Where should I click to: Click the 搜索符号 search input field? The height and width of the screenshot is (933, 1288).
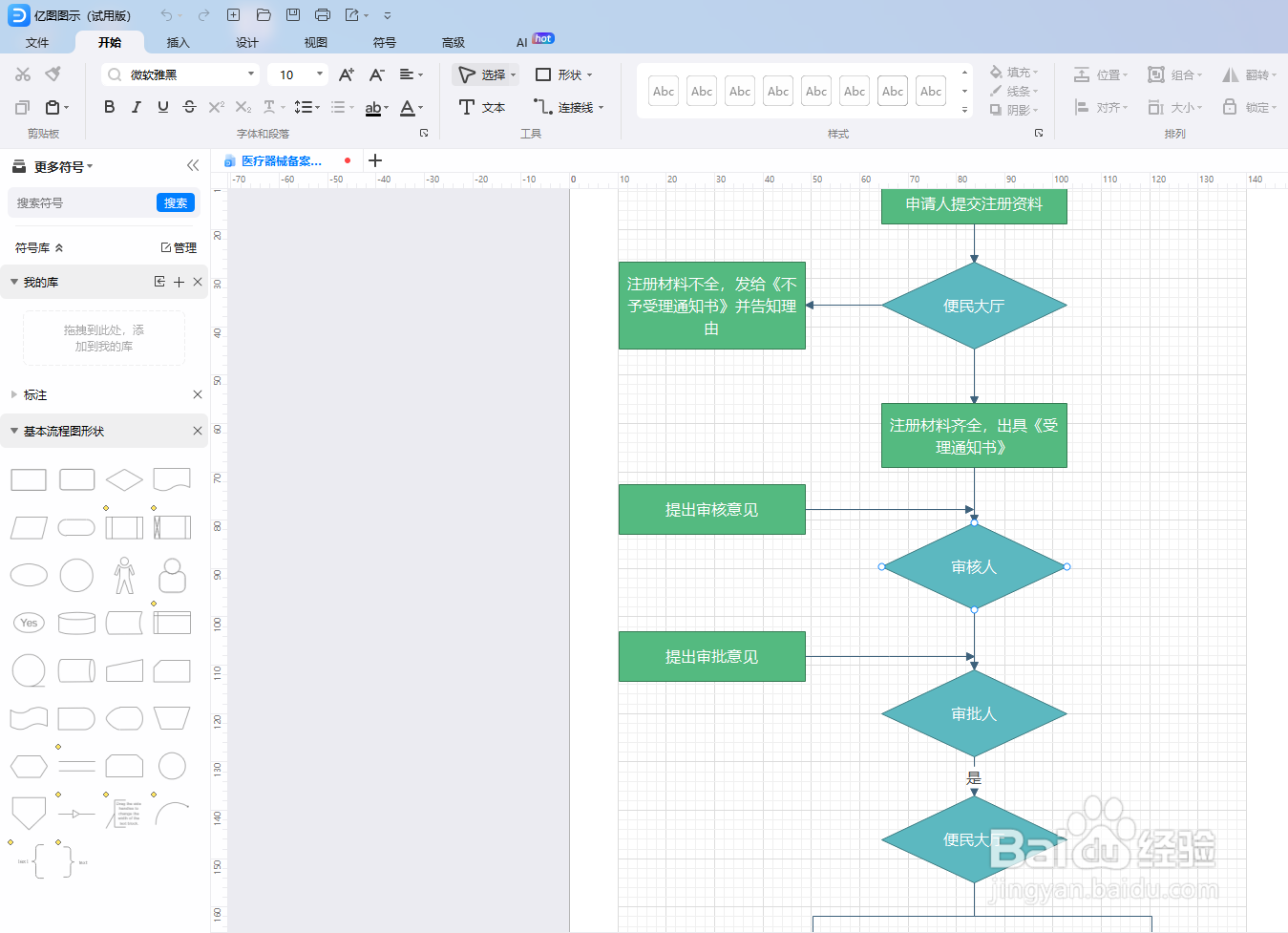tap(83, 202)
